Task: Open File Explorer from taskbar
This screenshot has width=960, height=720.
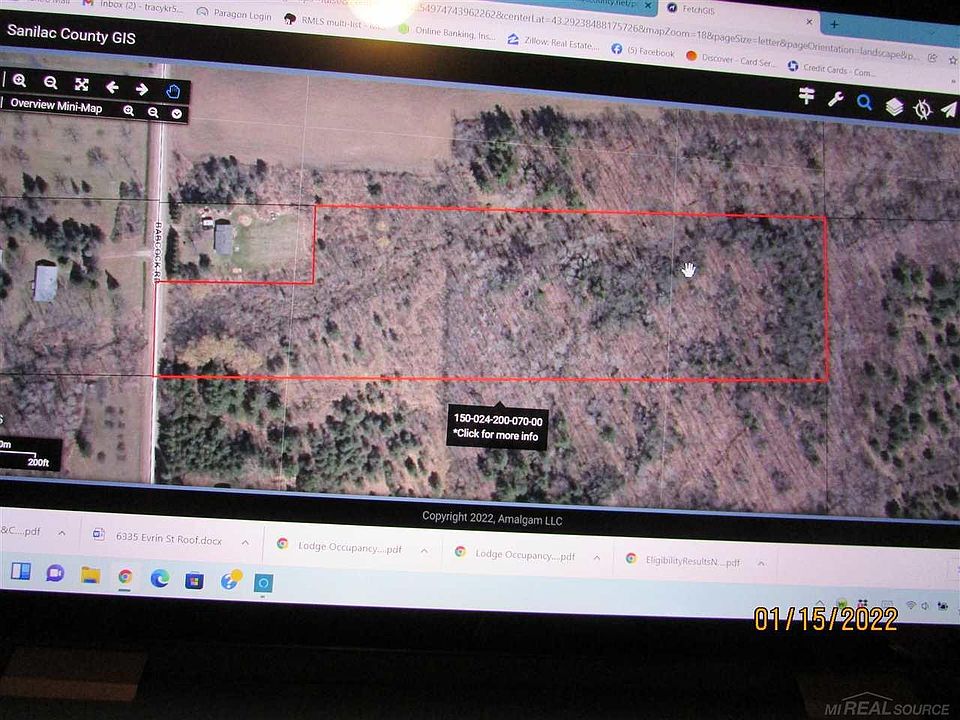Action: (x=90, y=575)
